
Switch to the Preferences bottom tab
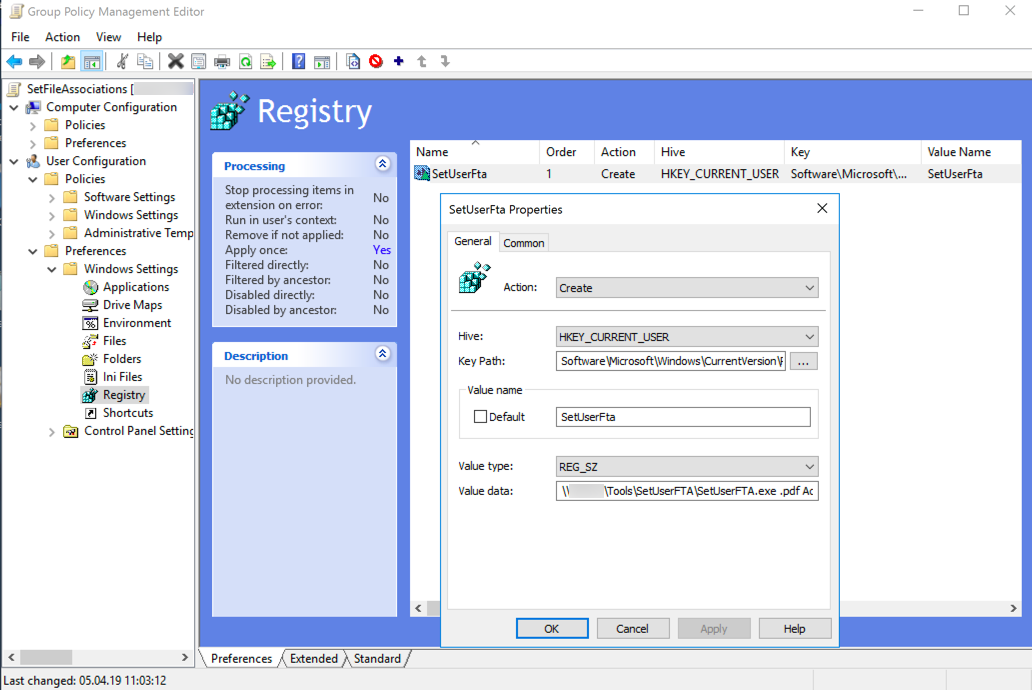pos(242,658)
